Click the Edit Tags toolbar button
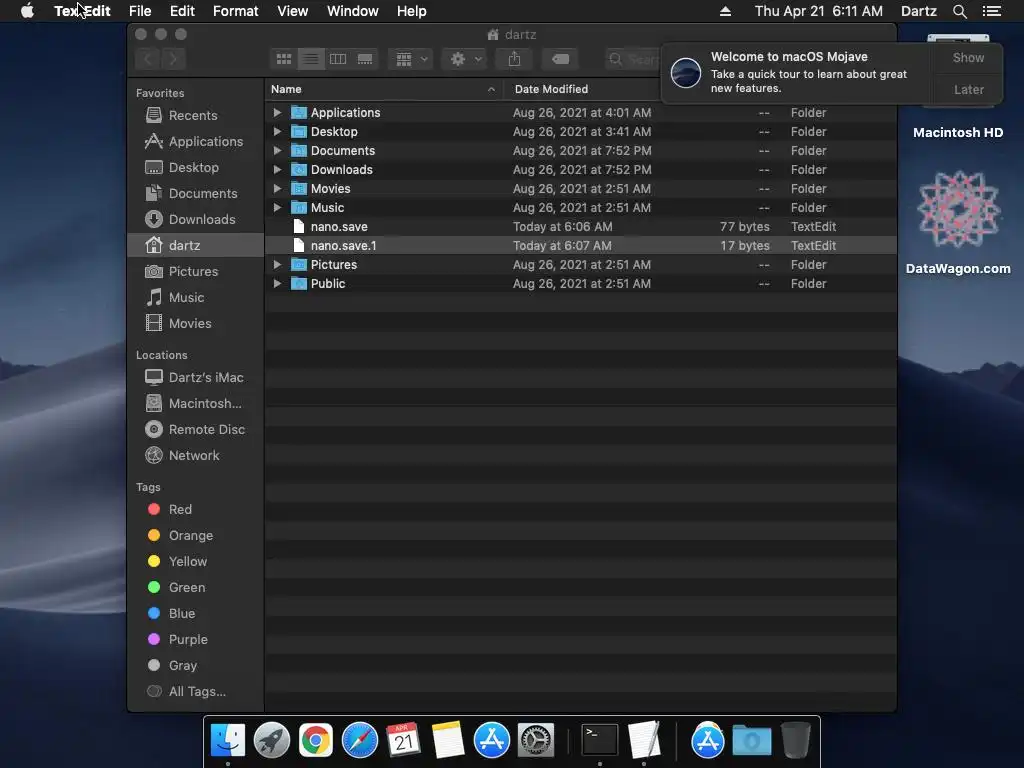 (560, 59)
